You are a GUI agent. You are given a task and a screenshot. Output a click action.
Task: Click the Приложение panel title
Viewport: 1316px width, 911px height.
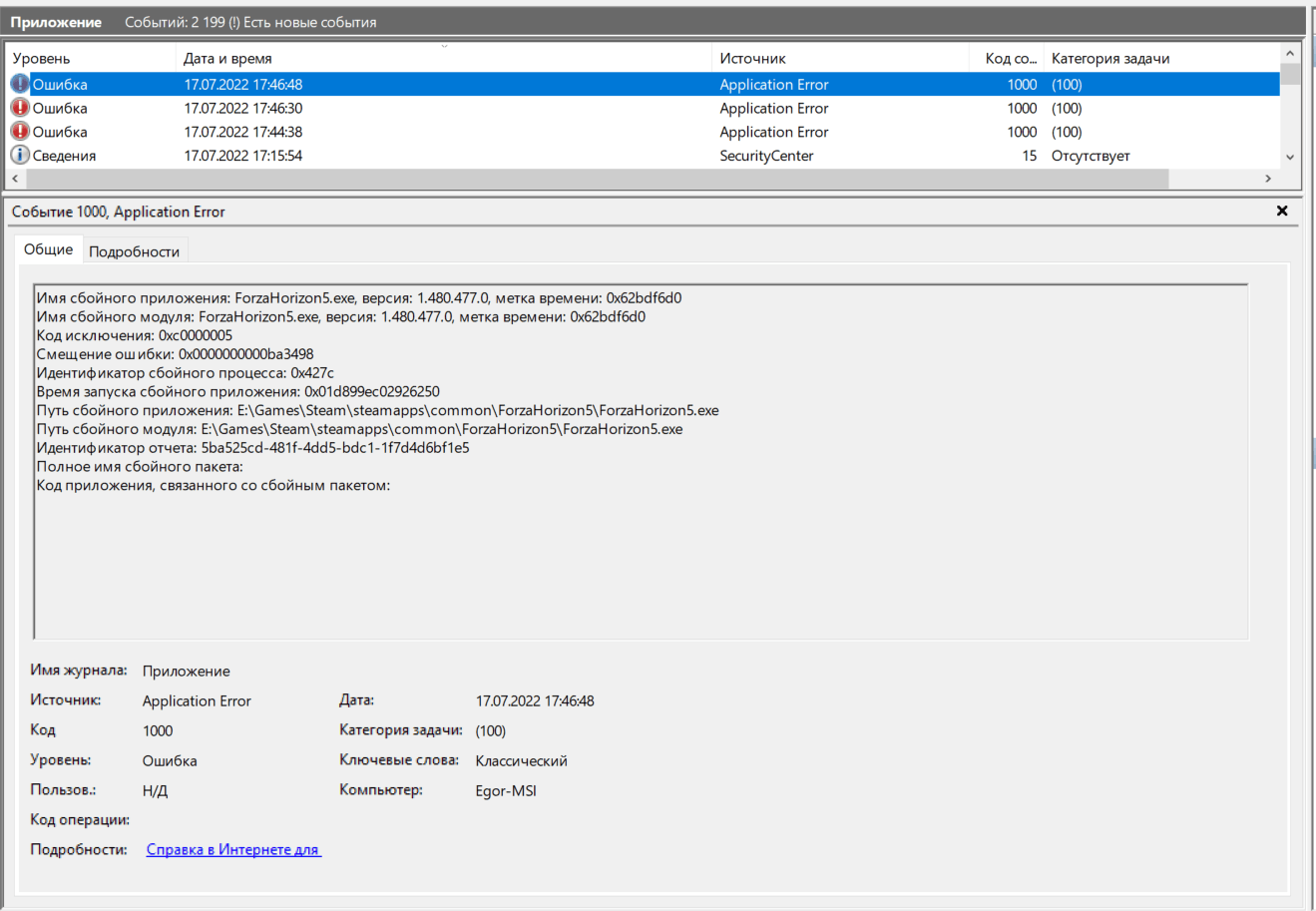56,22
